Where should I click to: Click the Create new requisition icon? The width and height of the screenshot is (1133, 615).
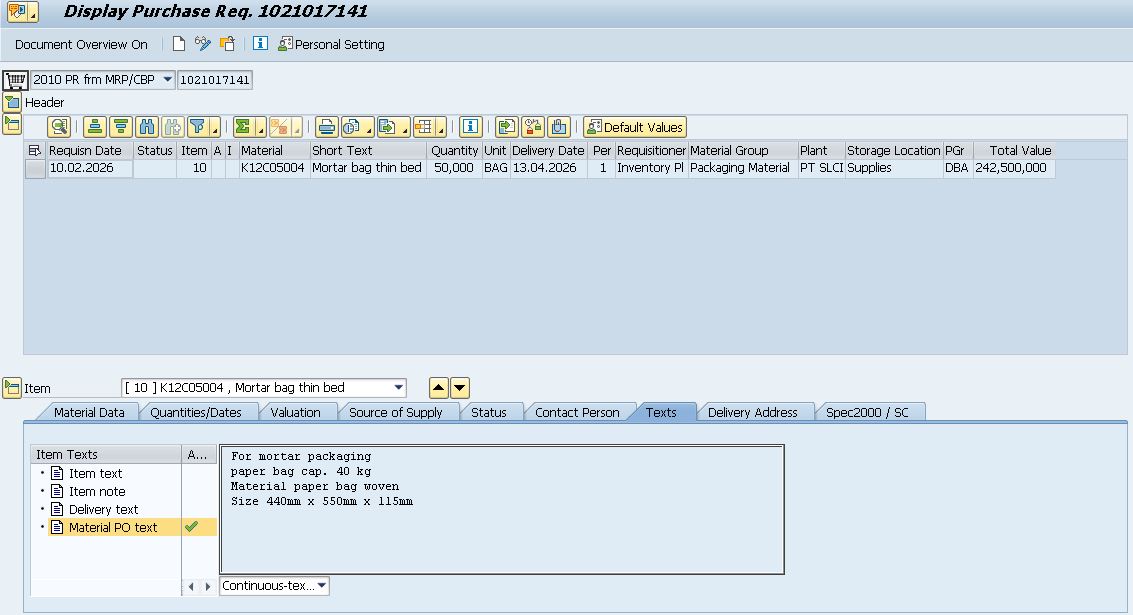[179, 44]
